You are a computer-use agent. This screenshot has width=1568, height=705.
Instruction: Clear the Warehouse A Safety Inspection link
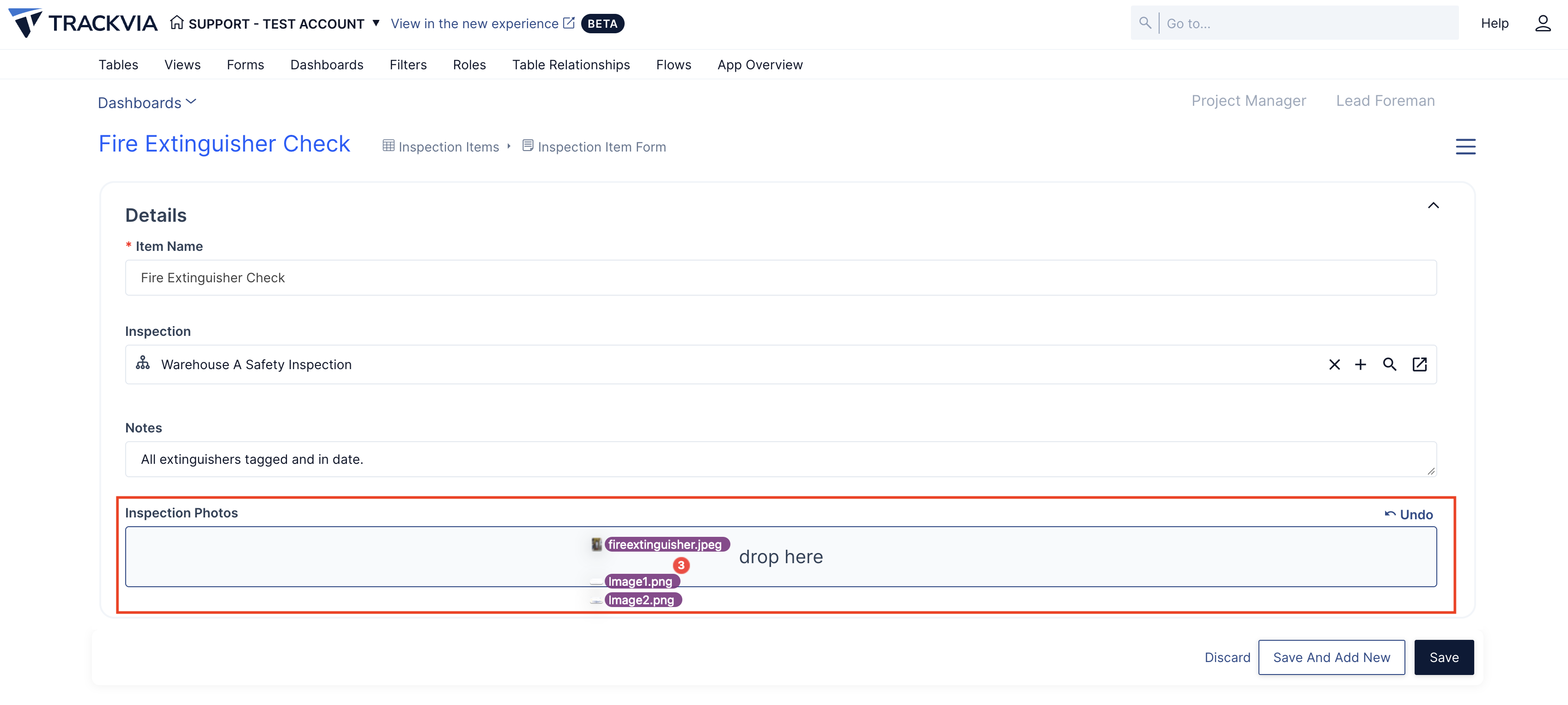click(x=1334, y=364)
